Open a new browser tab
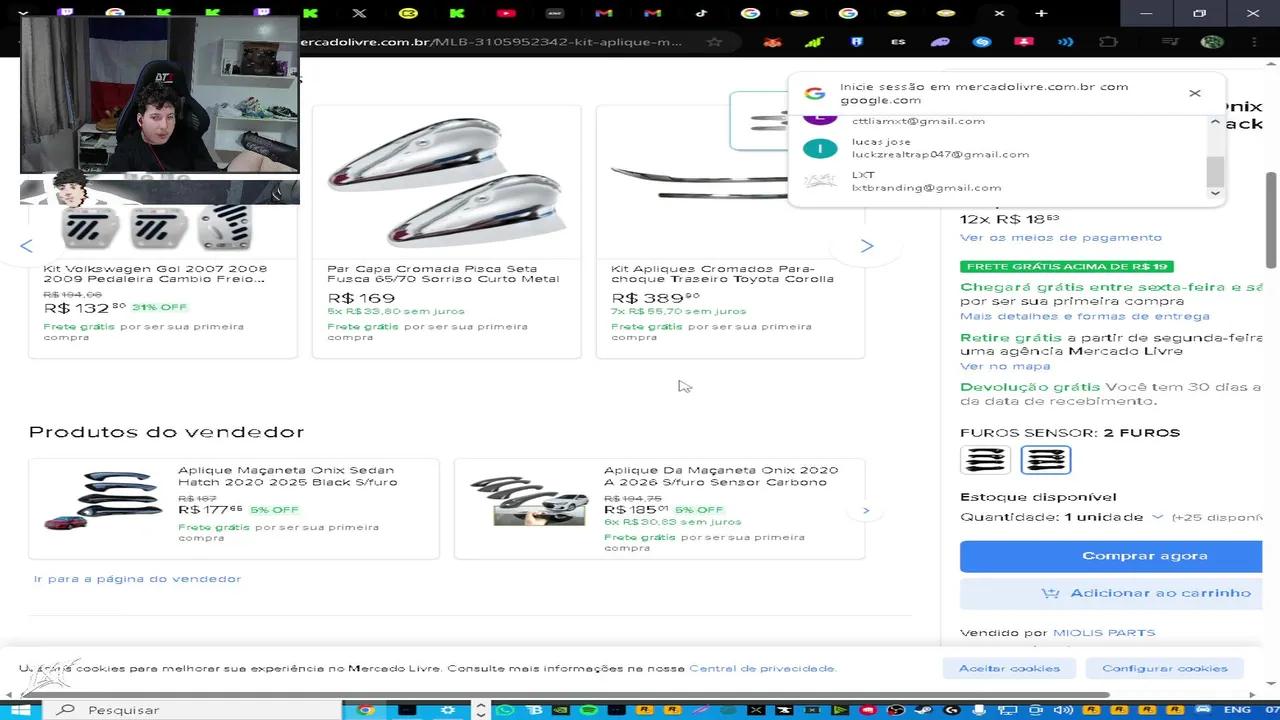This screenshot has height=720, width=1280. (1041, 13)
